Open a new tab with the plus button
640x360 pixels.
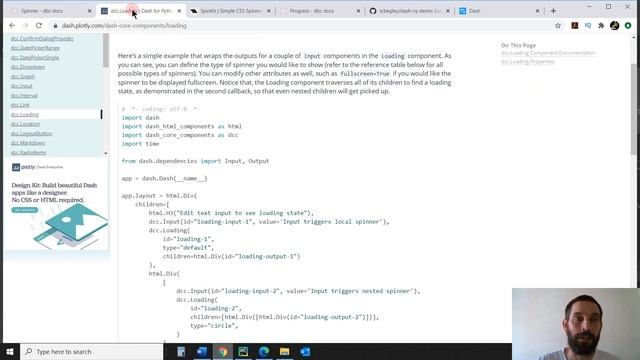(553, 11)
